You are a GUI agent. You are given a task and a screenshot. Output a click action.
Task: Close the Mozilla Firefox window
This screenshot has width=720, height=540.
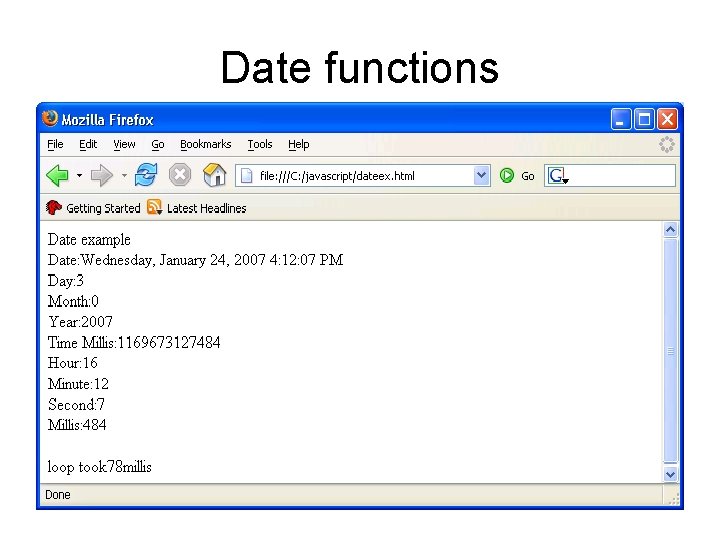[667, 119]
